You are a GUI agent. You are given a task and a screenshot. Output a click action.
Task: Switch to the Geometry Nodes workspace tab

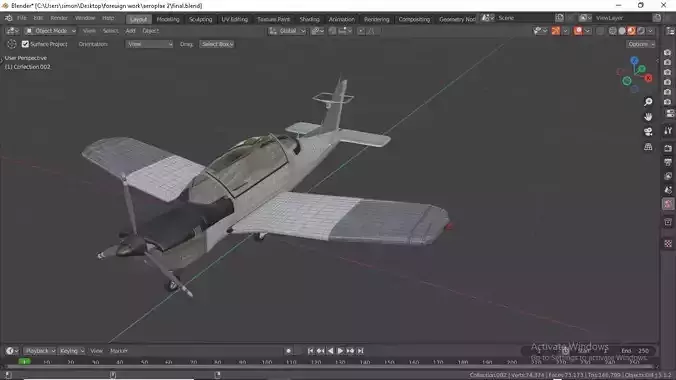point(457,19)
